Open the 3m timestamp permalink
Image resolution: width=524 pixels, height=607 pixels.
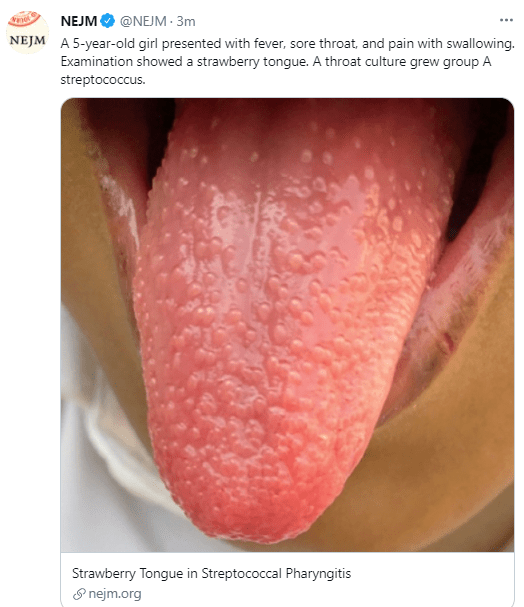pos(186,21)
